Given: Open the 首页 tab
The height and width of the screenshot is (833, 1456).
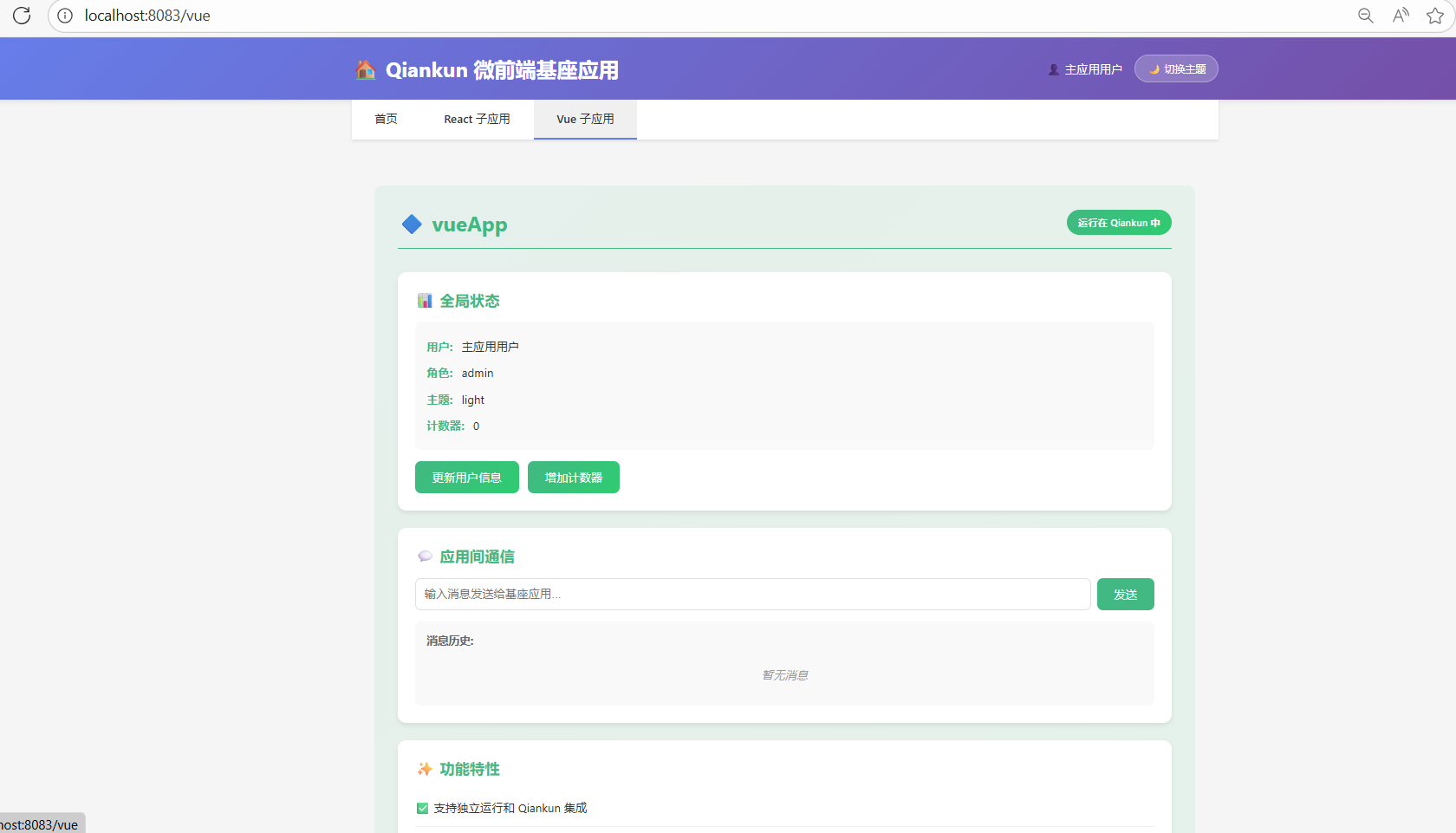Looking at the screenshot, I should (386, 120).
